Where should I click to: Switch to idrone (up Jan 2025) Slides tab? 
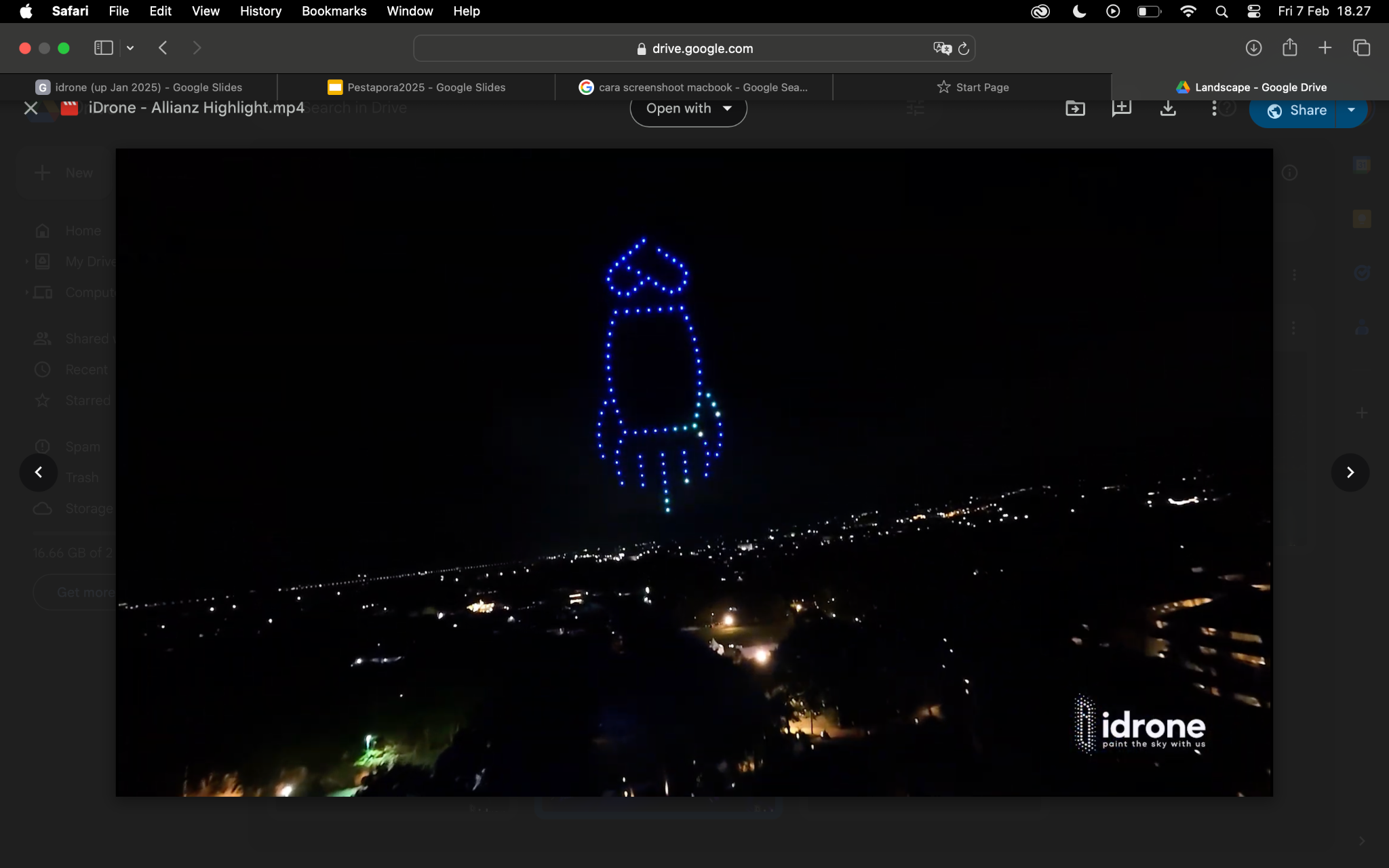(x=138, y=87)
